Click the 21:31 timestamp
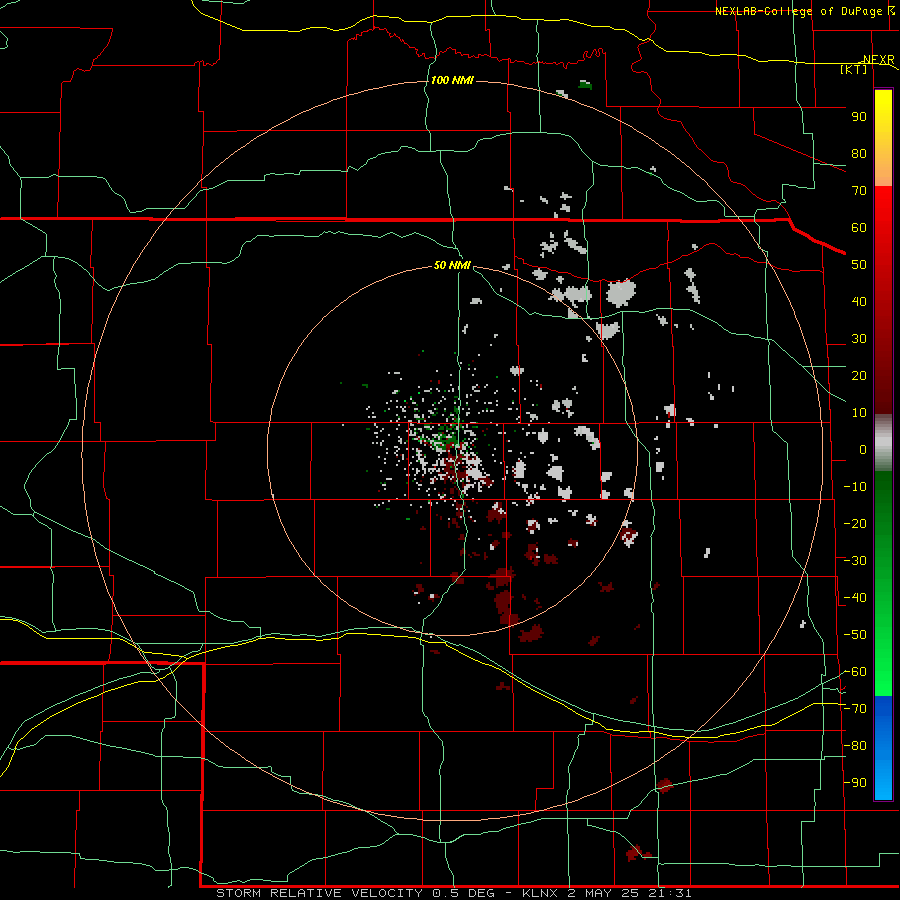Screen dimensions: 900x900 (670, 893)
